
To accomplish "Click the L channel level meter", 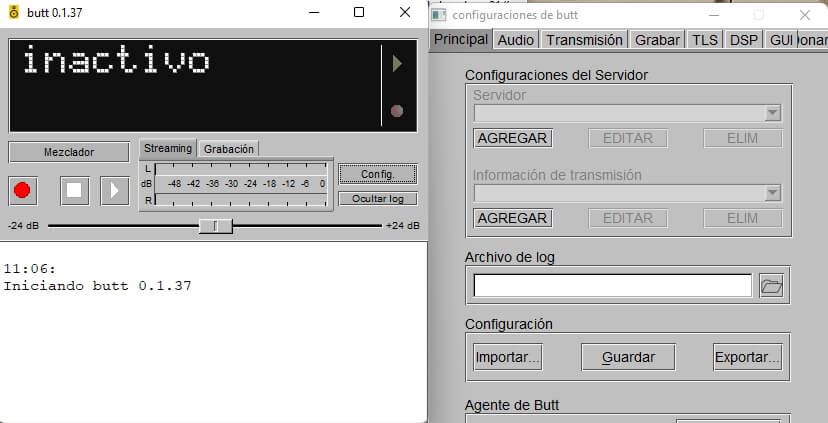I will pyautogui.click(x=240, y=169).
